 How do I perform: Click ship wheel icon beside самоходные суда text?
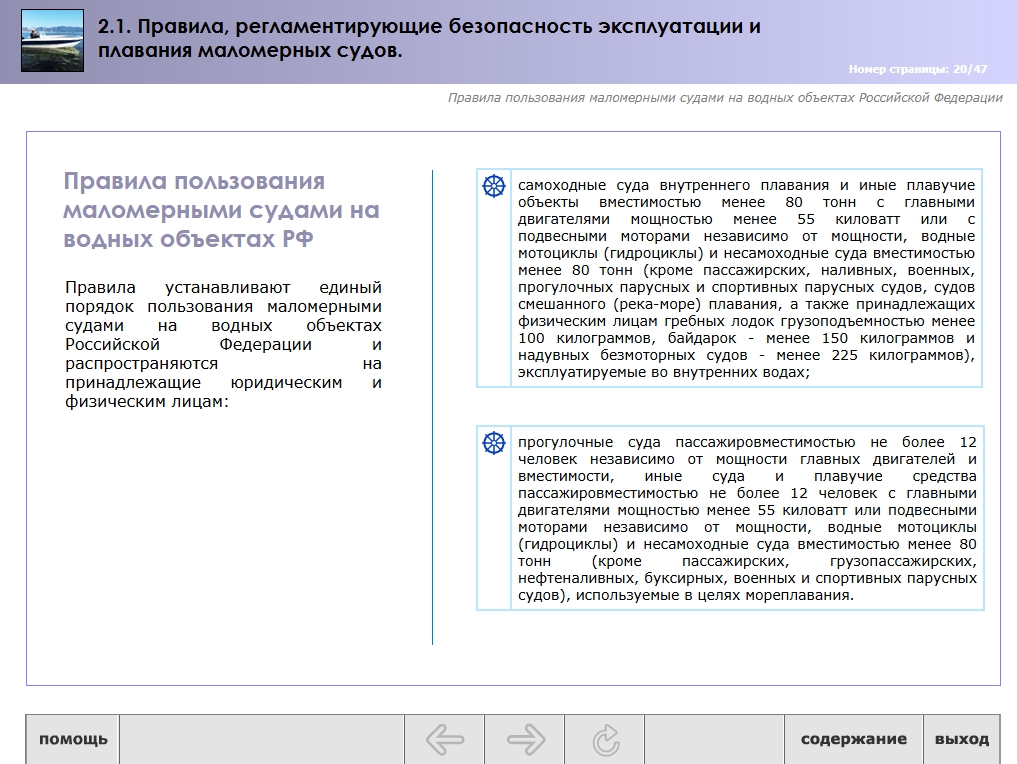(x=495, y=186)
